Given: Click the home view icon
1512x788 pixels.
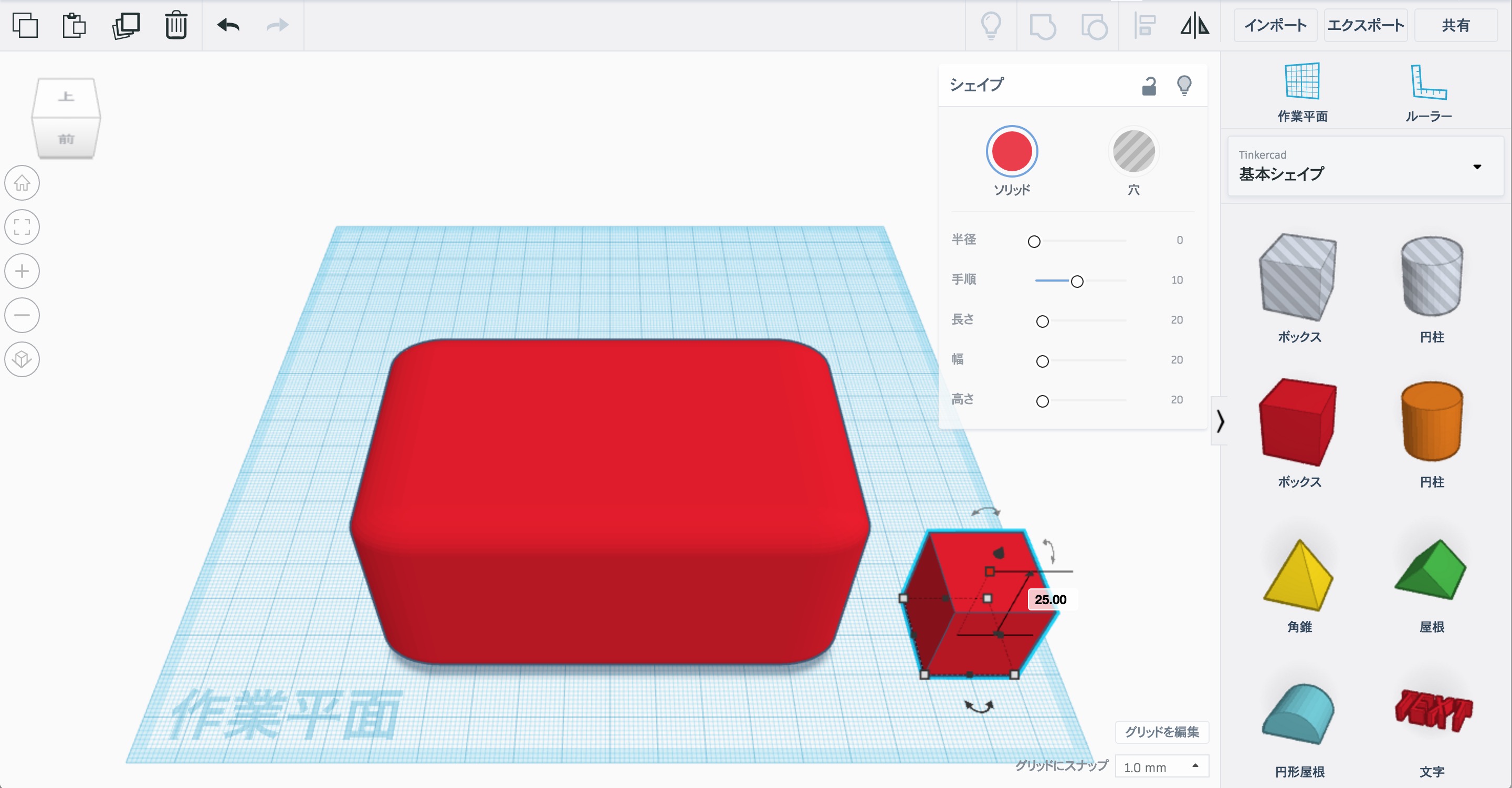Looking at the screenshot, I should pyautogui.click(x=22, y=183).
